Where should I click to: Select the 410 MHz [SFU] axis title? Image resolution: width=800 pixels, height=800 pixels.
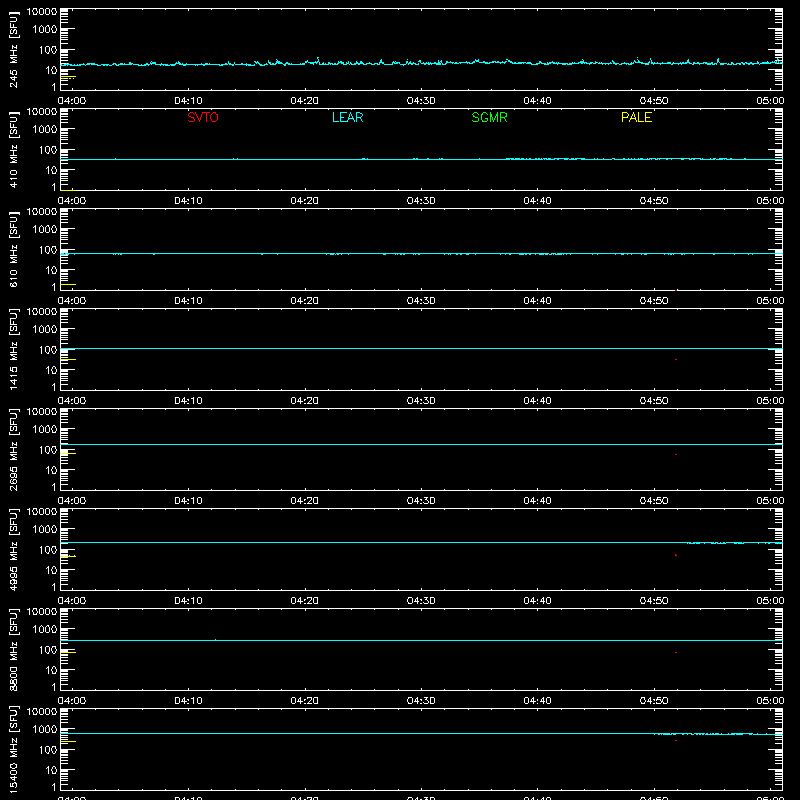coord(13,149)
